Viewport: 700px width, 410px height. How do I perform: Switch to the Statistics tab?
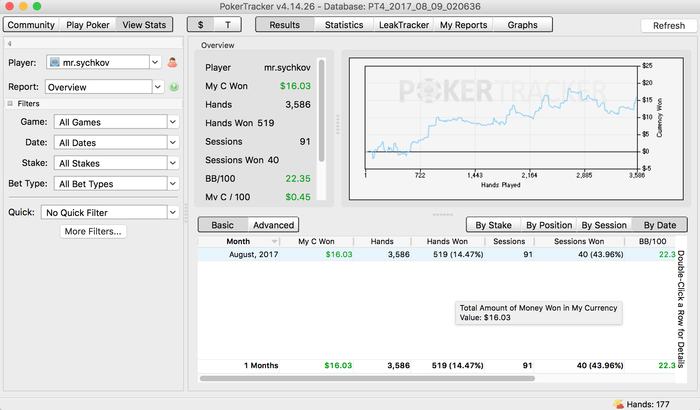[344, 25]
